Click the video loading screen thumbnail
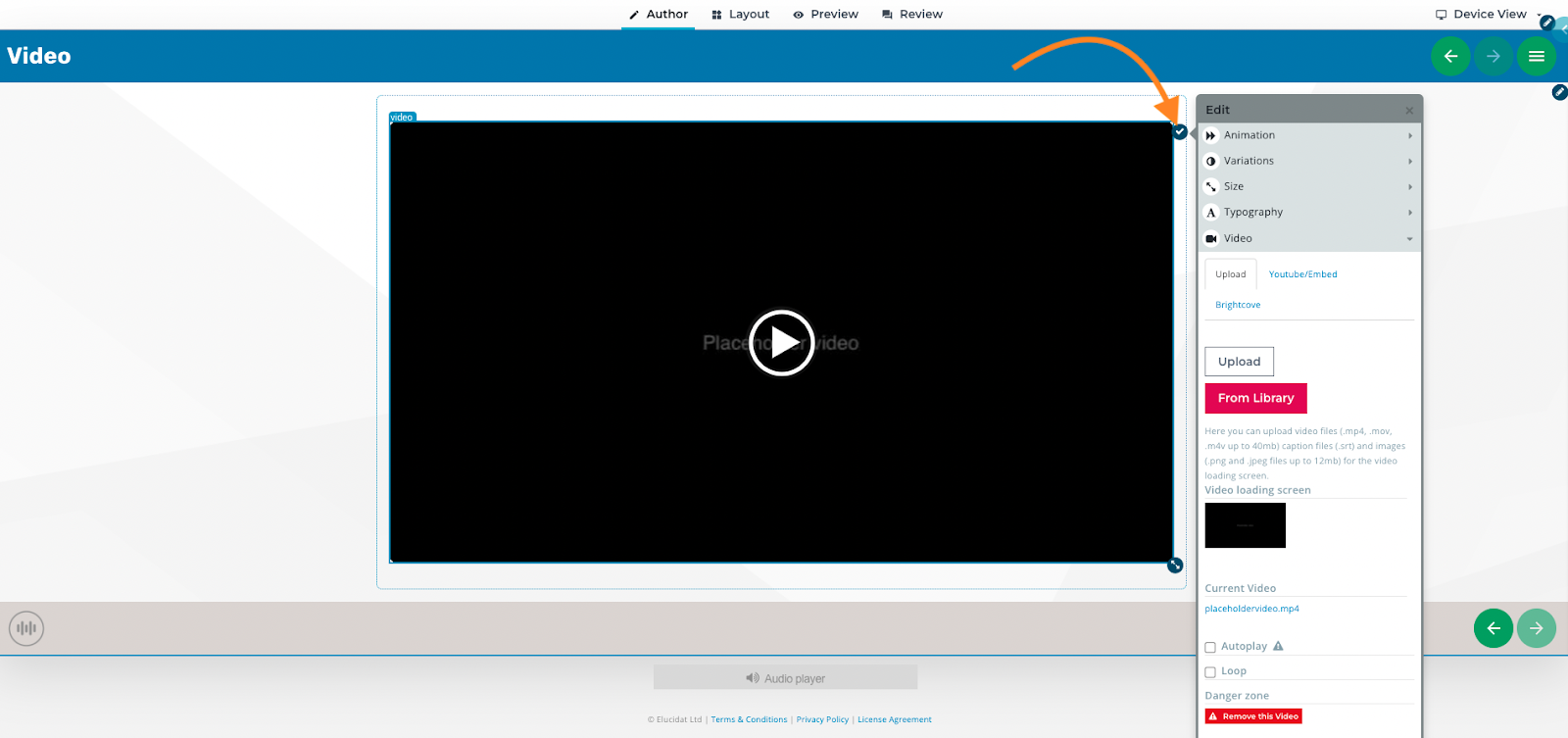The width and height of the screenshot is (1568, 738). pos(1245,525)
